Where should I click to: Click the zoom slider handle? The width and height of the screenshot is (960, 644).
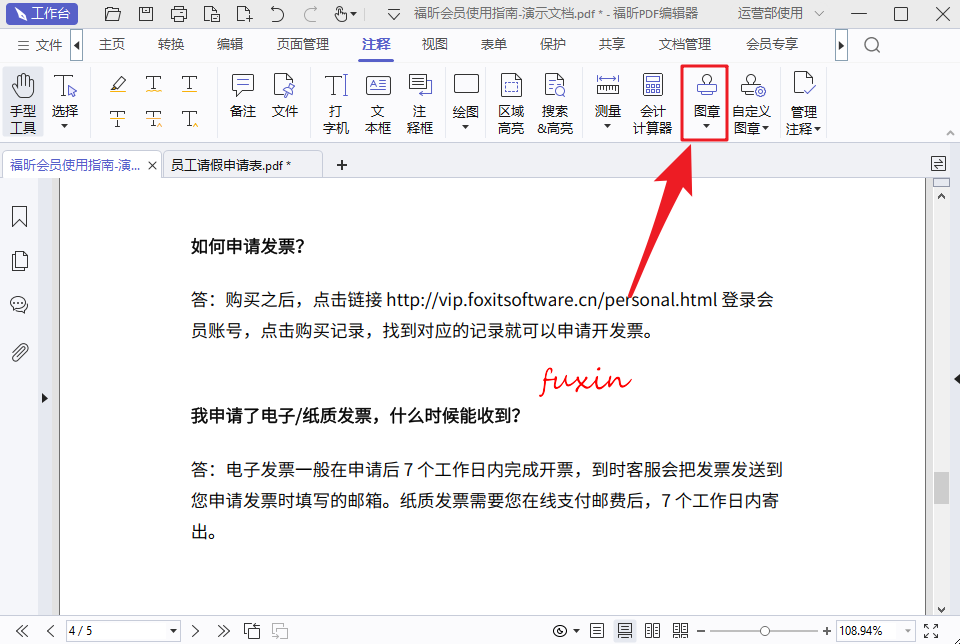[765, 631]
